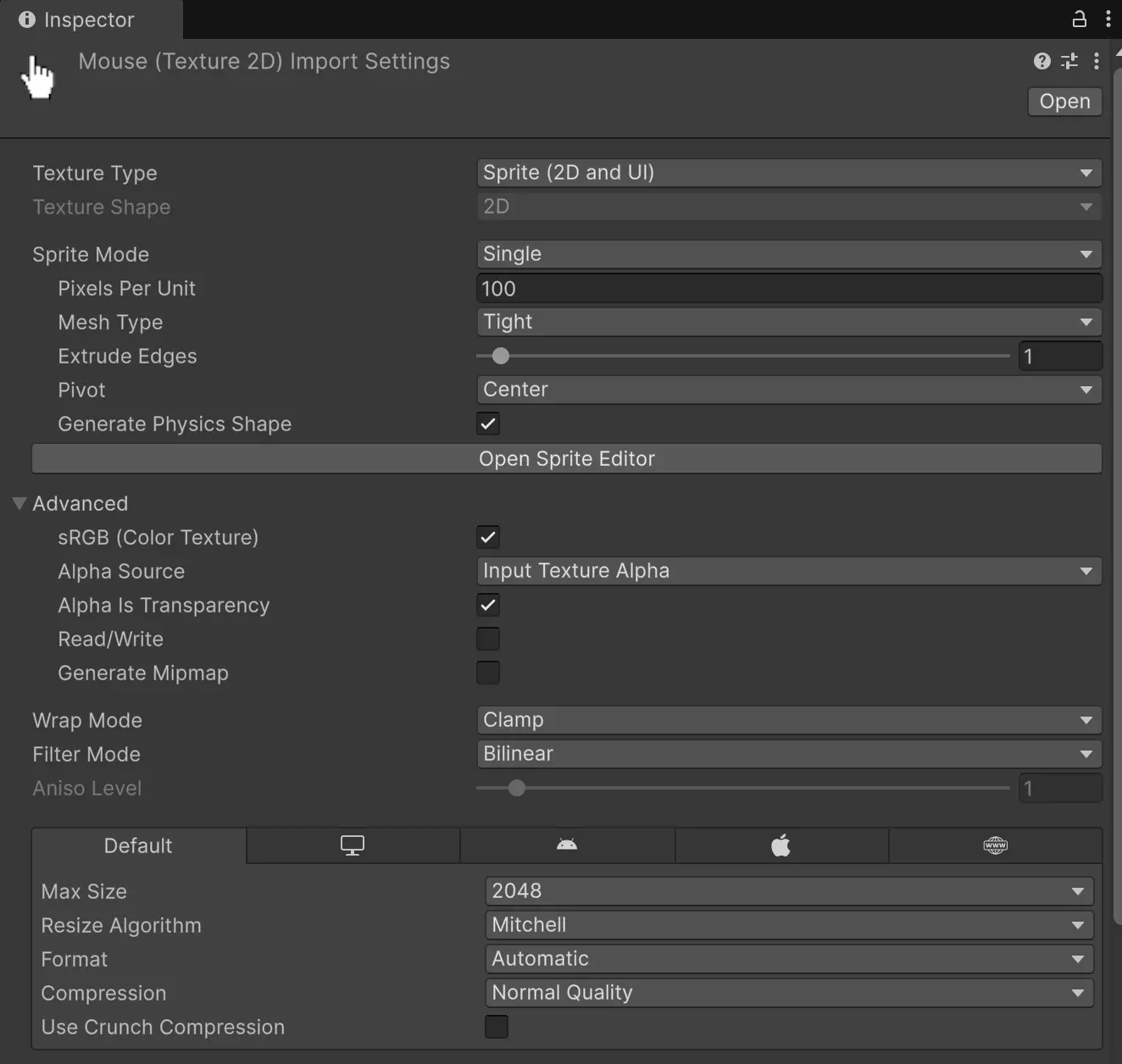Click the 'Alpha Is Transparency' label
The image size is (1122, 1064).
pos(164,605)
